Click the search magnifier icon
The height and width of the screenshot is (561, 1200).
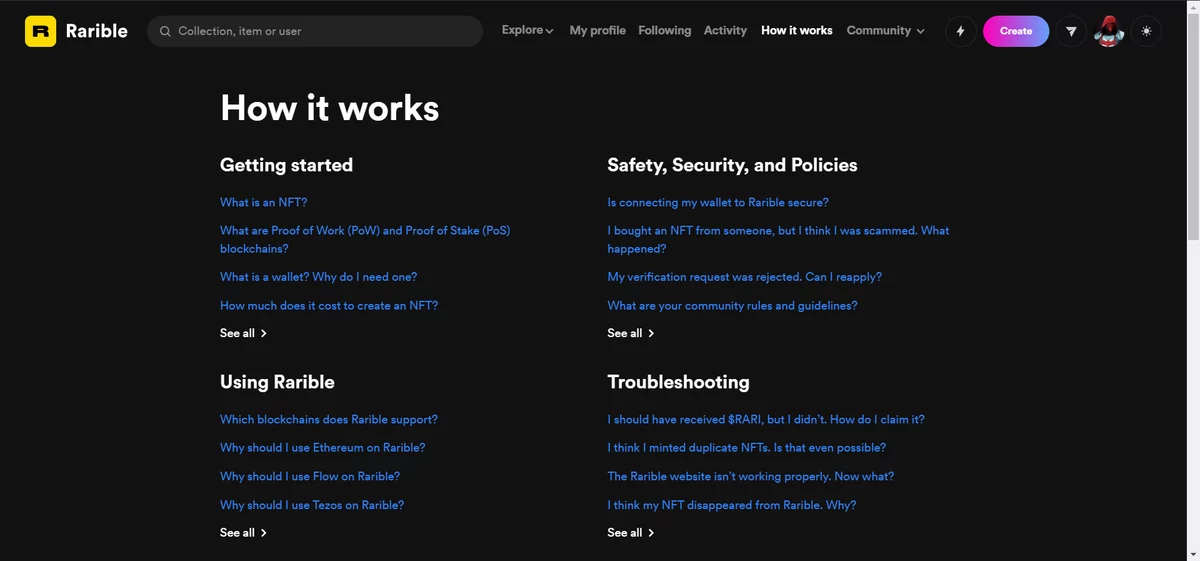pos(166,31)
